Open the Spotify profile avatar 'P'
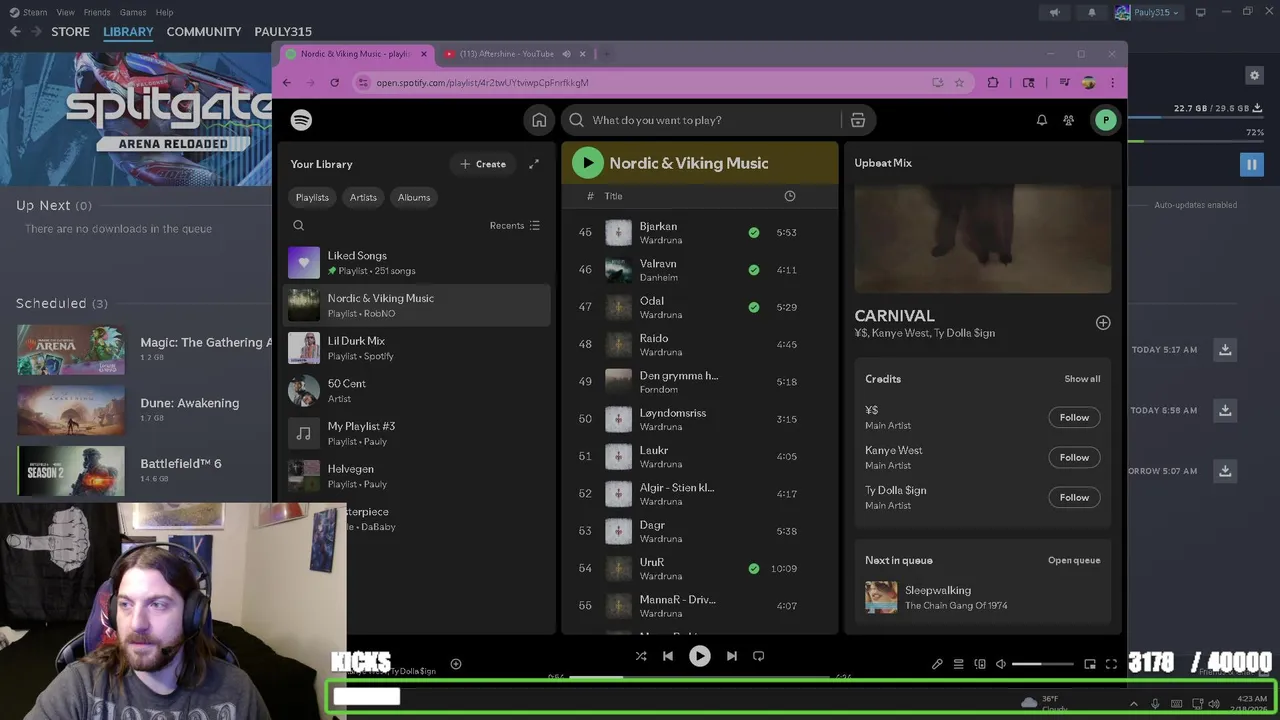The height and width of the screenshot is (720, 1280). [1105, 120]
